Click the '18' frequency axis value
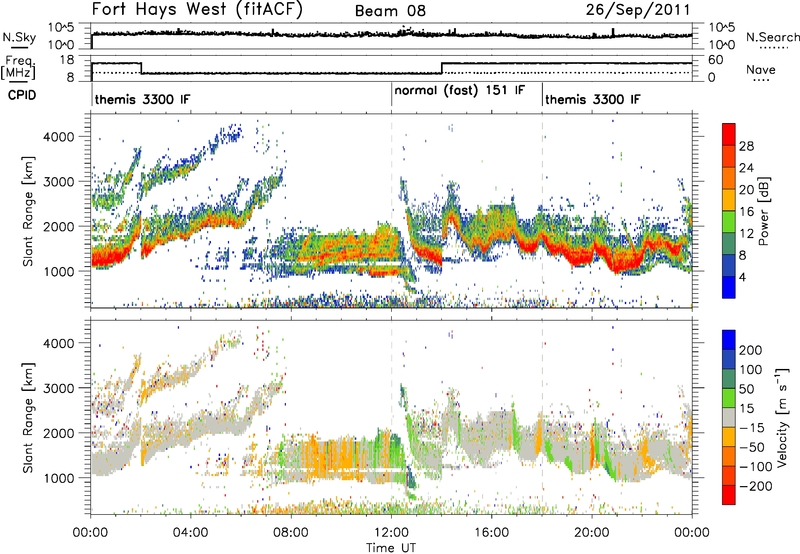This screenshot has width=800, height=554. click(67, 60)
